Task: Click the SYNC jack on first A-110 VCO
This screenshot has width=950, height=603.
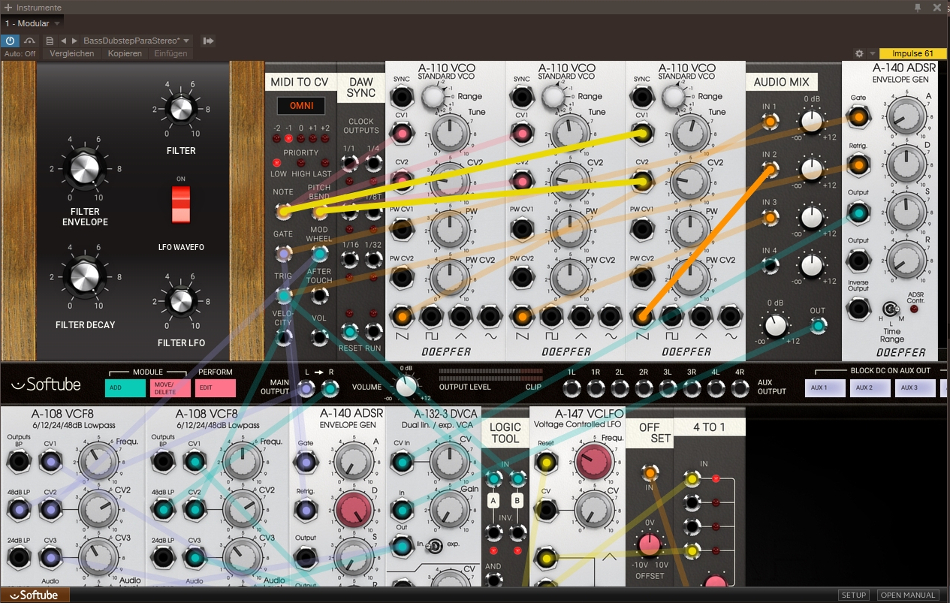Action: tap(401, 96)
